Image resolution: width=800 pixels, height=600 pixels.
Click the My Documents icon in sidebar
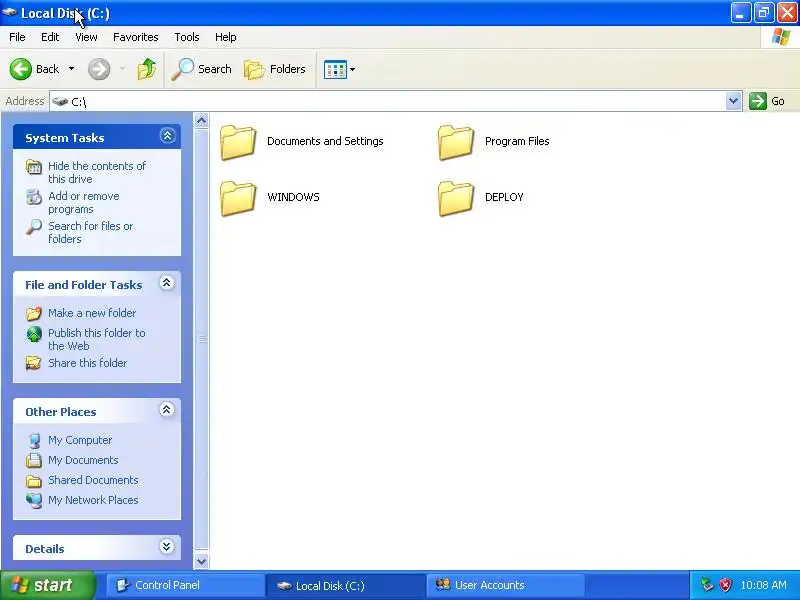click(34, 460)
